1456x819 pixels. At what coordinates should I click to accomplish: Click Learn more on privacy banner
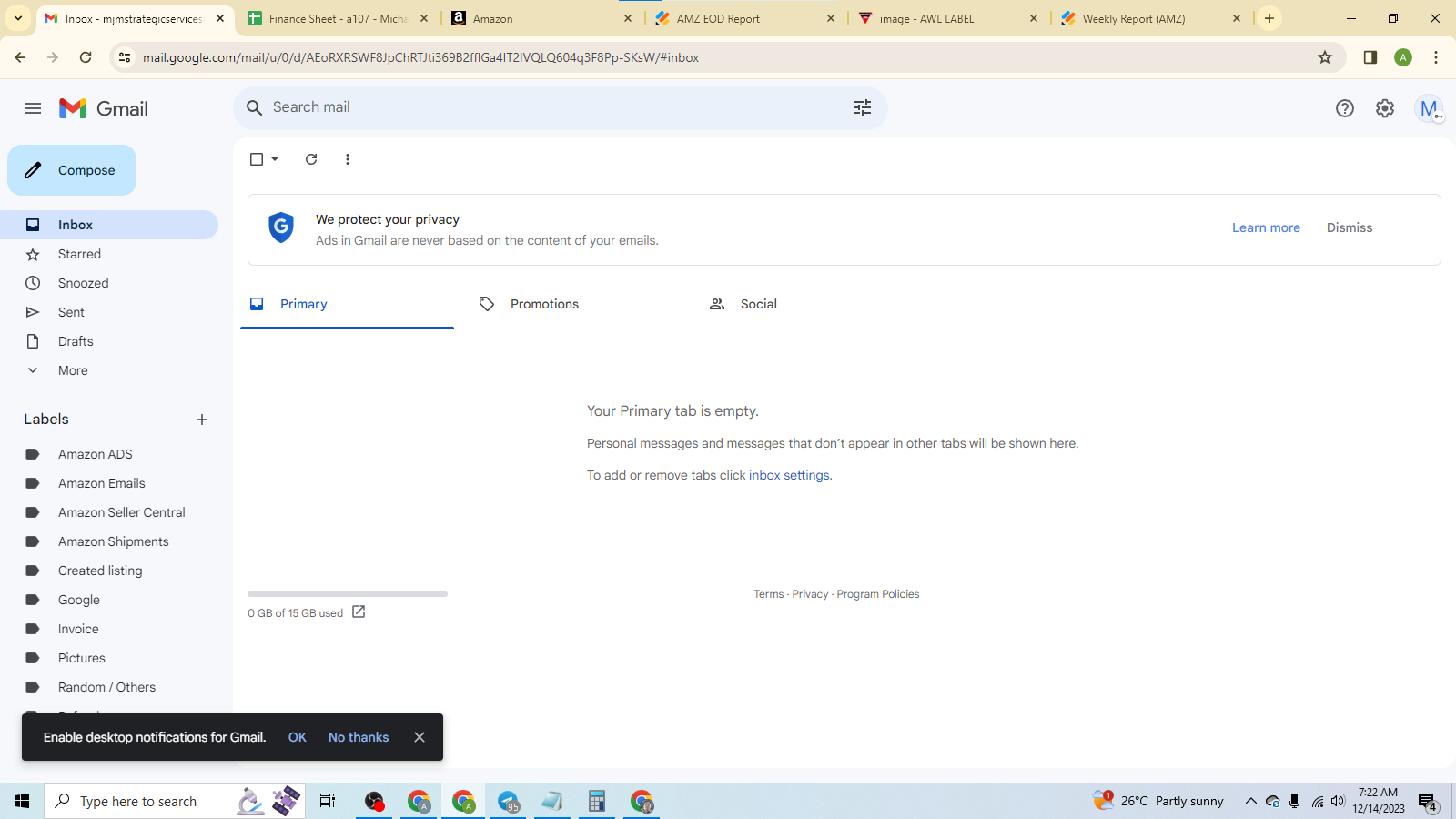click(x=1266, y=227)
